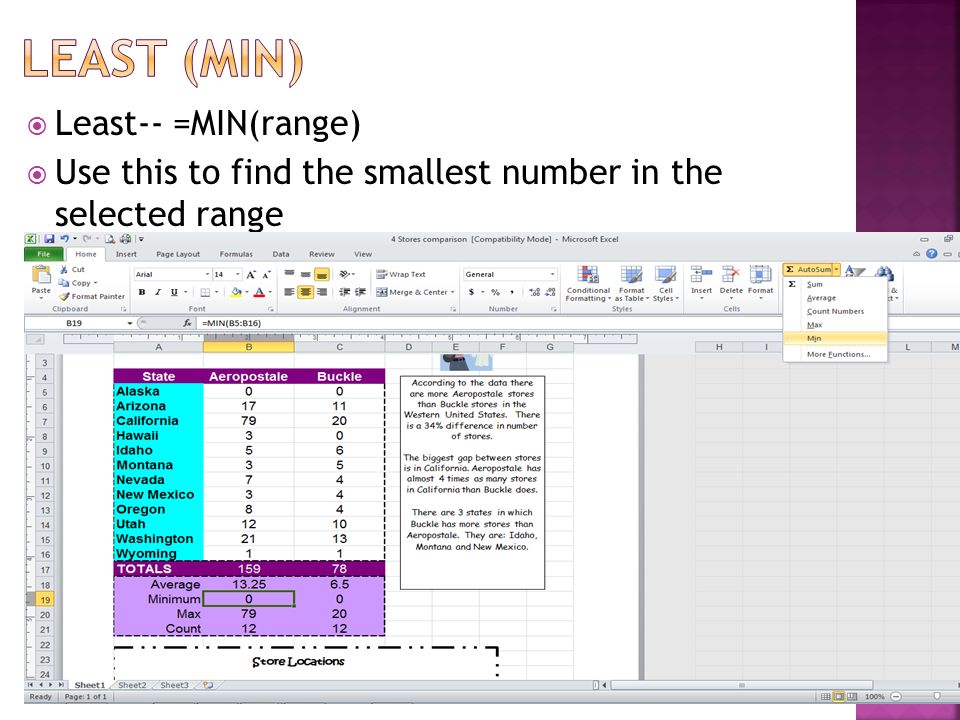The width and height of the screenshot is (960, 720).
Task: Click the Fill Color paint bucket
Action: [x=236, y=293]
